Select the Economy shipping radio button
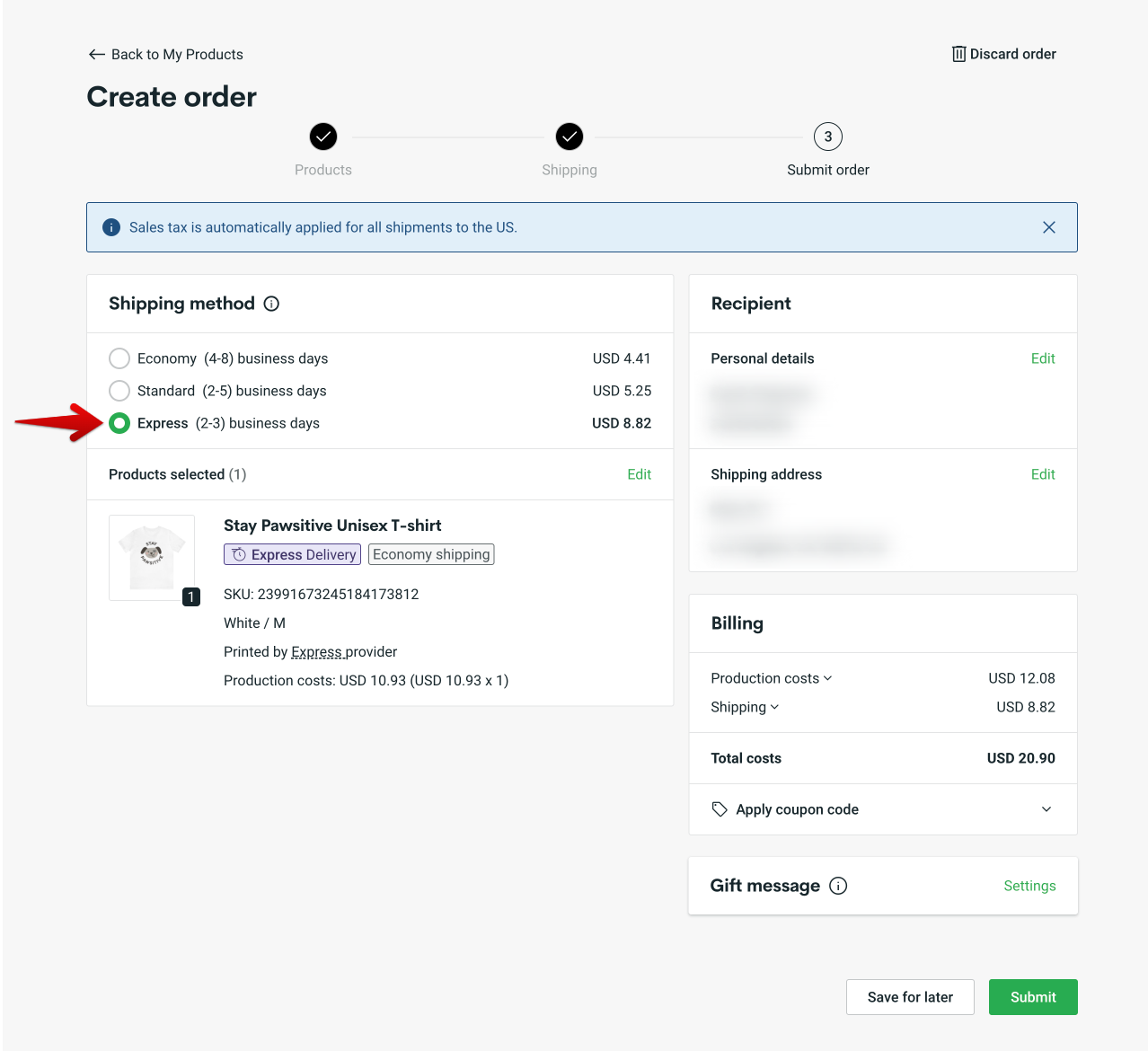Viewport: 1148px width, 1051px height. pyautogui.click(x=119, y=358)
